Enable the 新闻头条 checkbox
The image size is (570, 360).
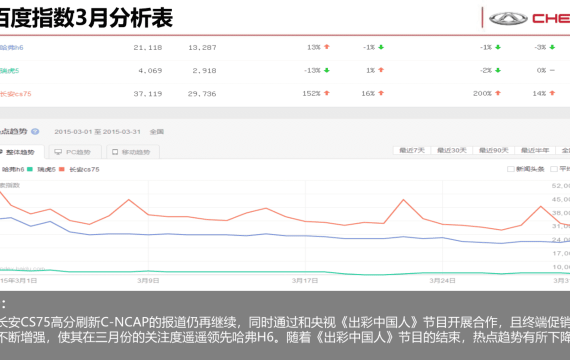510,169
